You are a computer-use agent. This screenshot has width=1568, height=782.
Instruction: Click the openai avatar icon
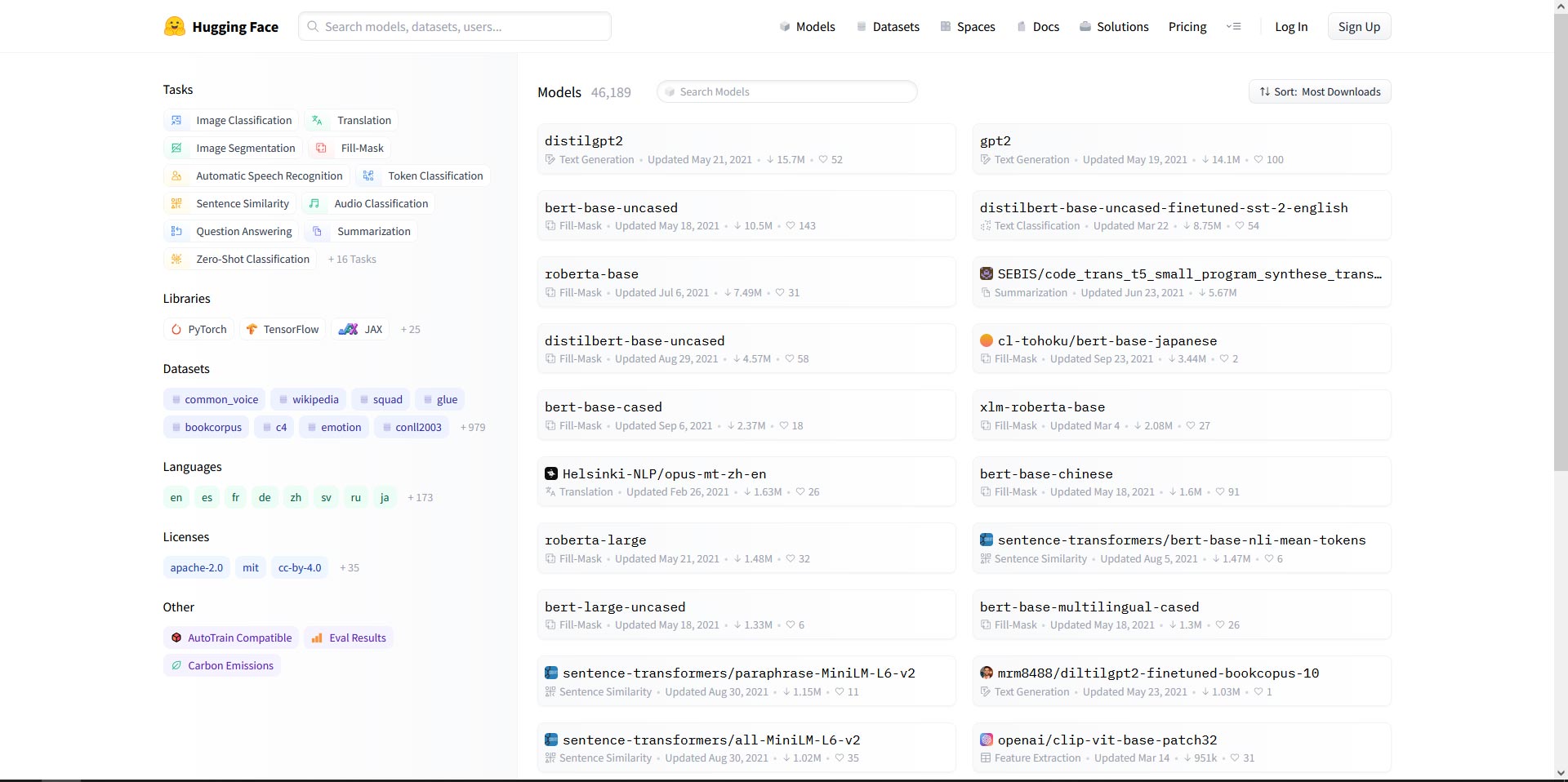pos(987,740)
